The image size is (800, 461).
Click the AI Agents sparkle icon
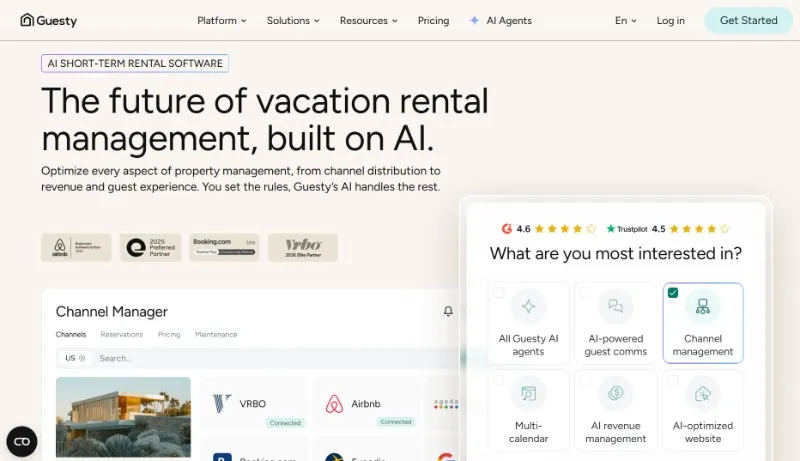[x=474, y=20]
